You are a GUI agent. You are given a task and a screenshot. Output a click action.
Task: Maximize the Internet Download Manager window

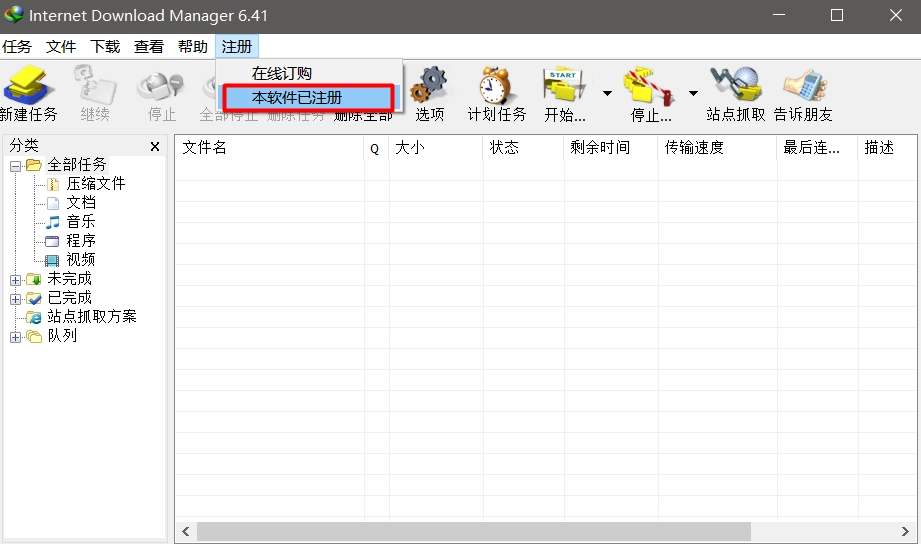(837, 15)
